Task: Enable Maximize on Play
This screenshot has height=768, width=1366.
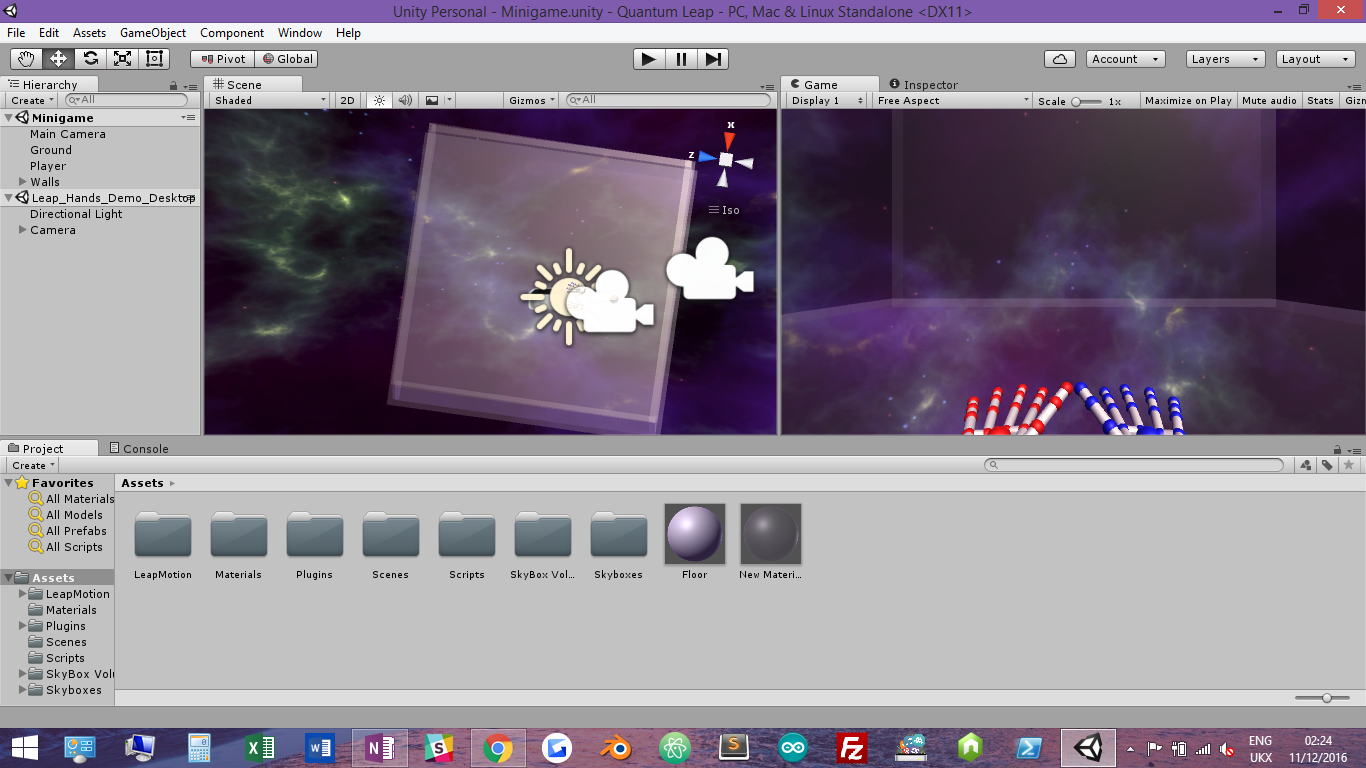Action: [1188, 100]
